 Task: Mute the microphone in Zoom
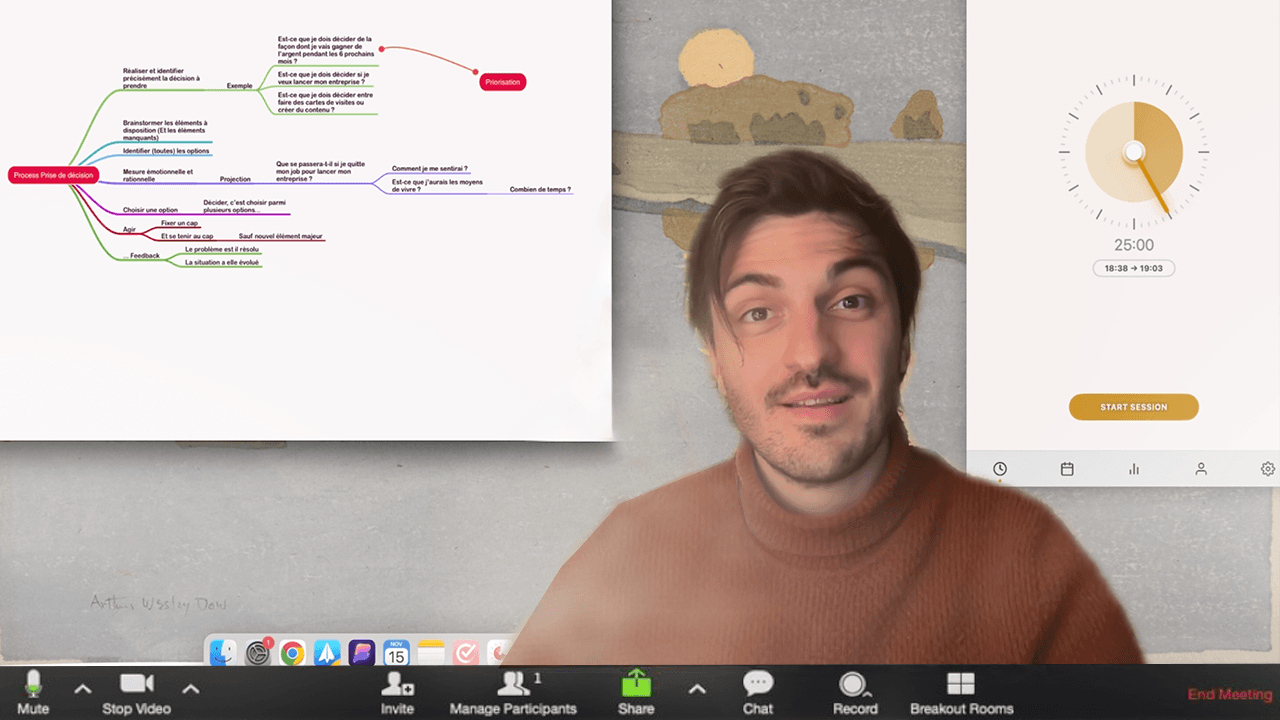point(33,692)
